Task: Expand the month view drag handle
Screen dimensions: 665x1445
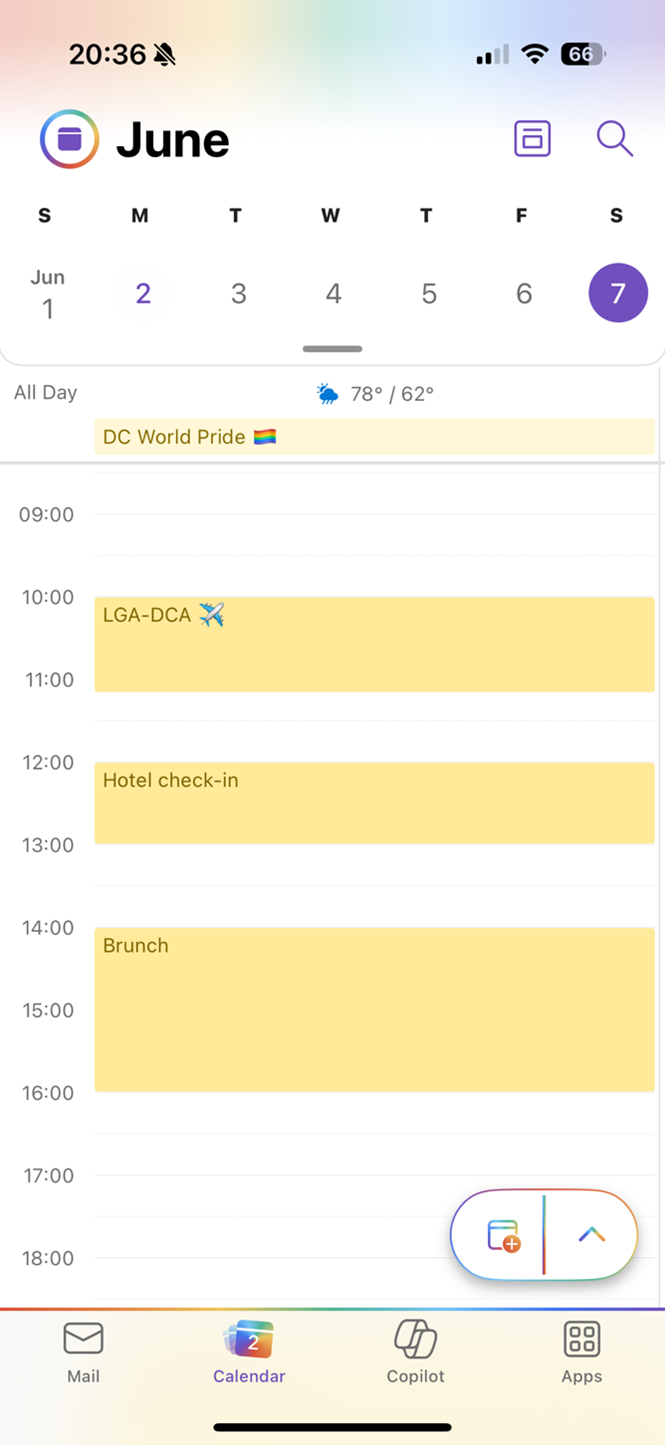Action: point(332,349)
